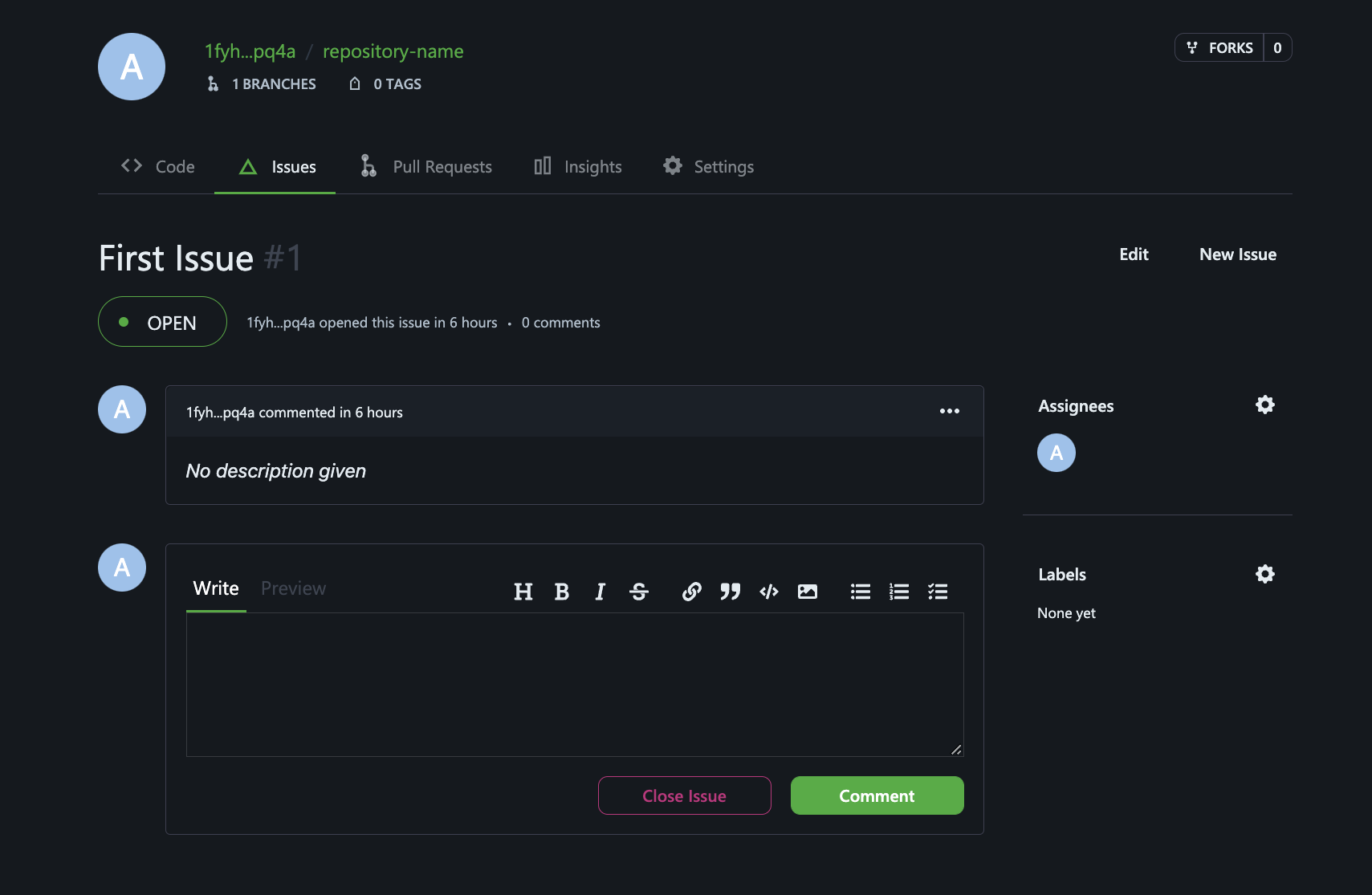Switch to the Preview tab
1372x895 pixels.
[x=293, y=588]
